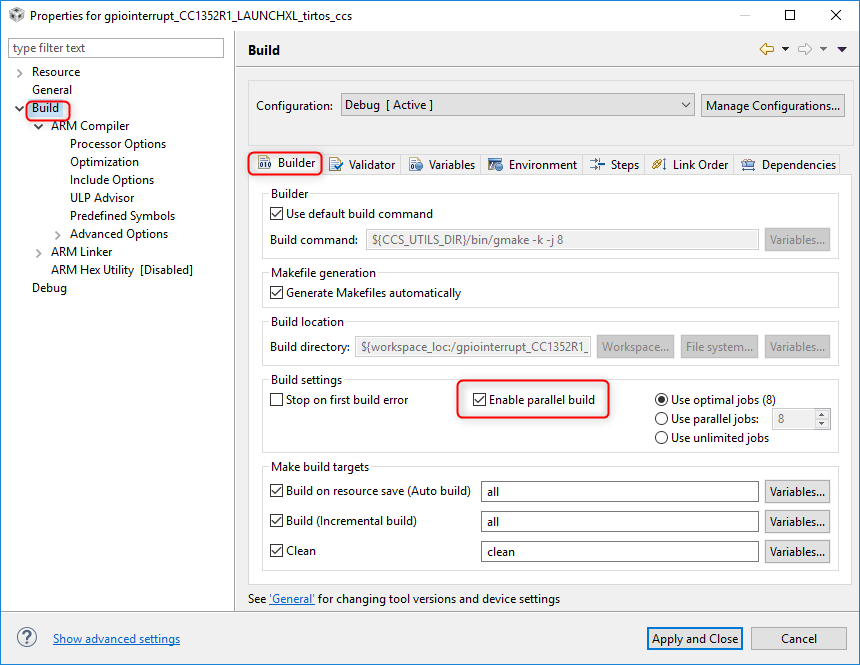Screen dimensions: 860x665
Task: Click Variables button for Auto build
Action: (x=797, y=491)
